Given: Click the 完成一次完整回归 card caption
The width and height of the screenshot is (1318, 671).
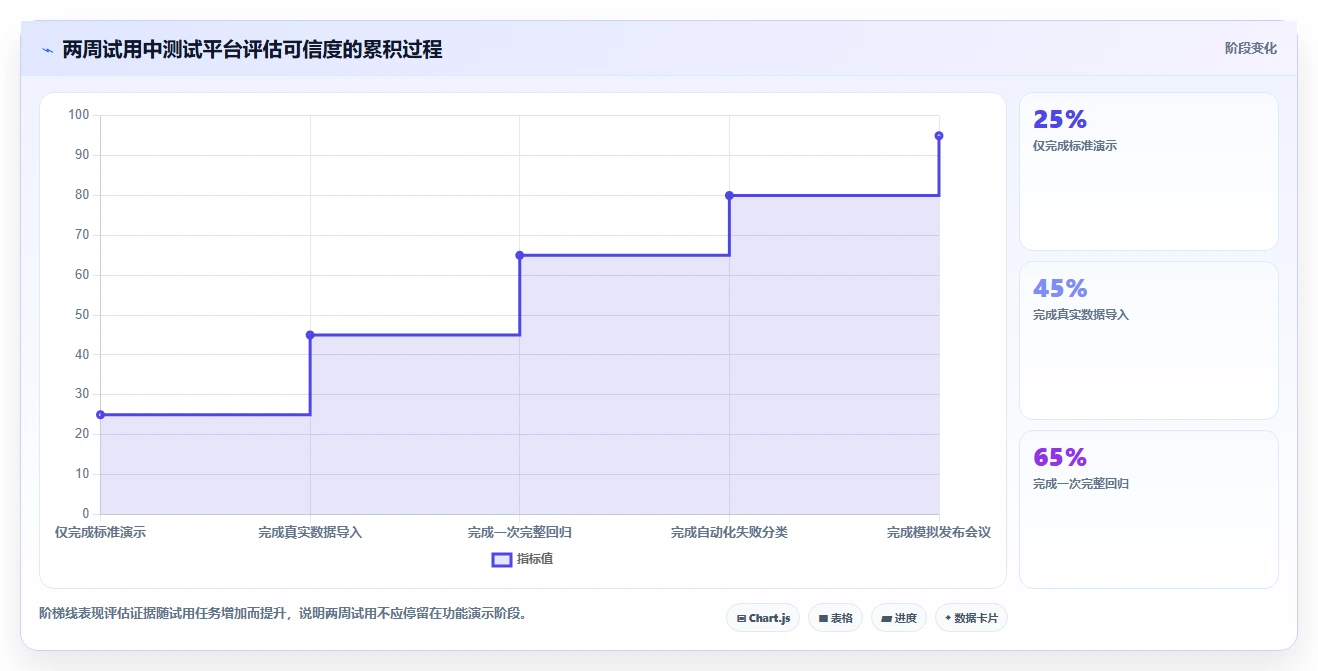Looking at the screenshot, I should [x=1081, y=484].
